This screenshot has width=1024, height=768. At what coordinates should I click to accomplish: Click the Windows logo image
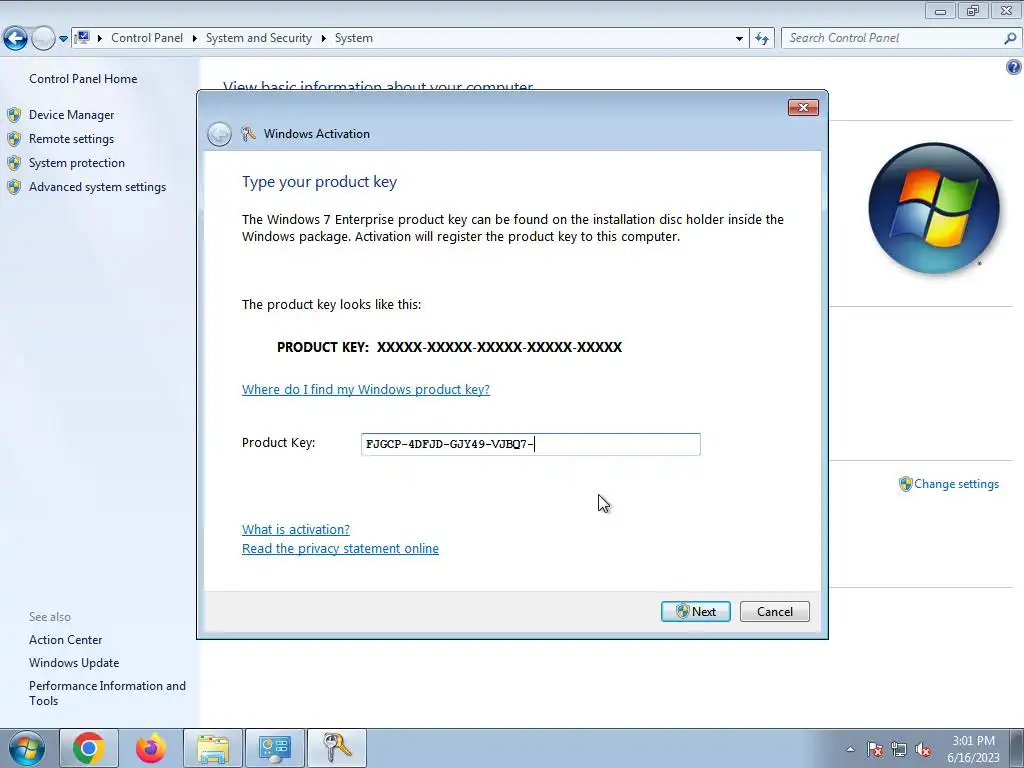[x=933, y=208]
